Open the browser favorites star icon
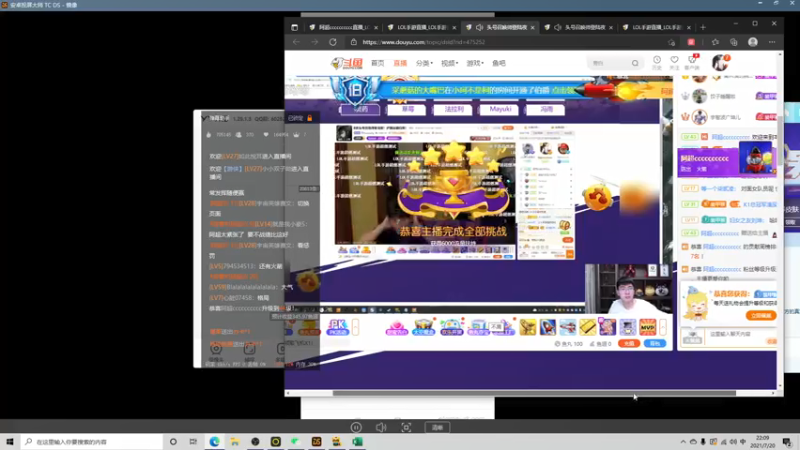 pyautogui.click(x=715, y=42)
